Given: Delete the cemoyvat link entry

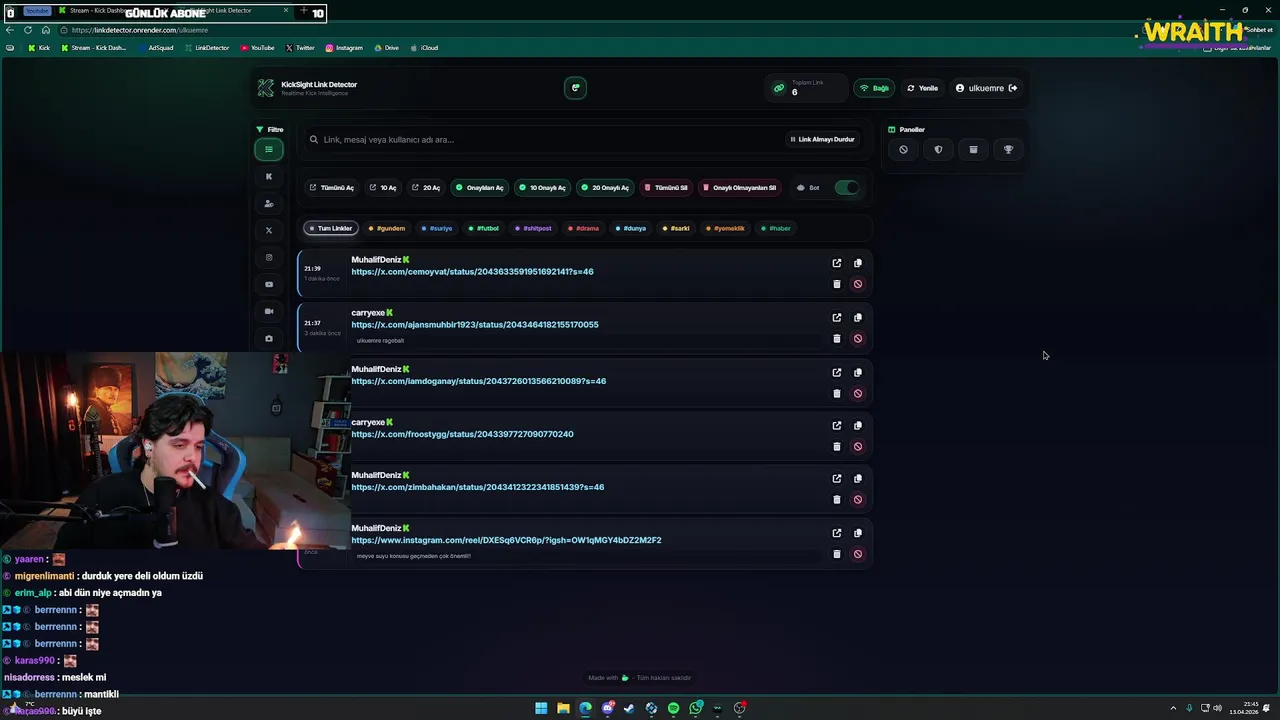Looking at the screenshot, I should point(837,284).
